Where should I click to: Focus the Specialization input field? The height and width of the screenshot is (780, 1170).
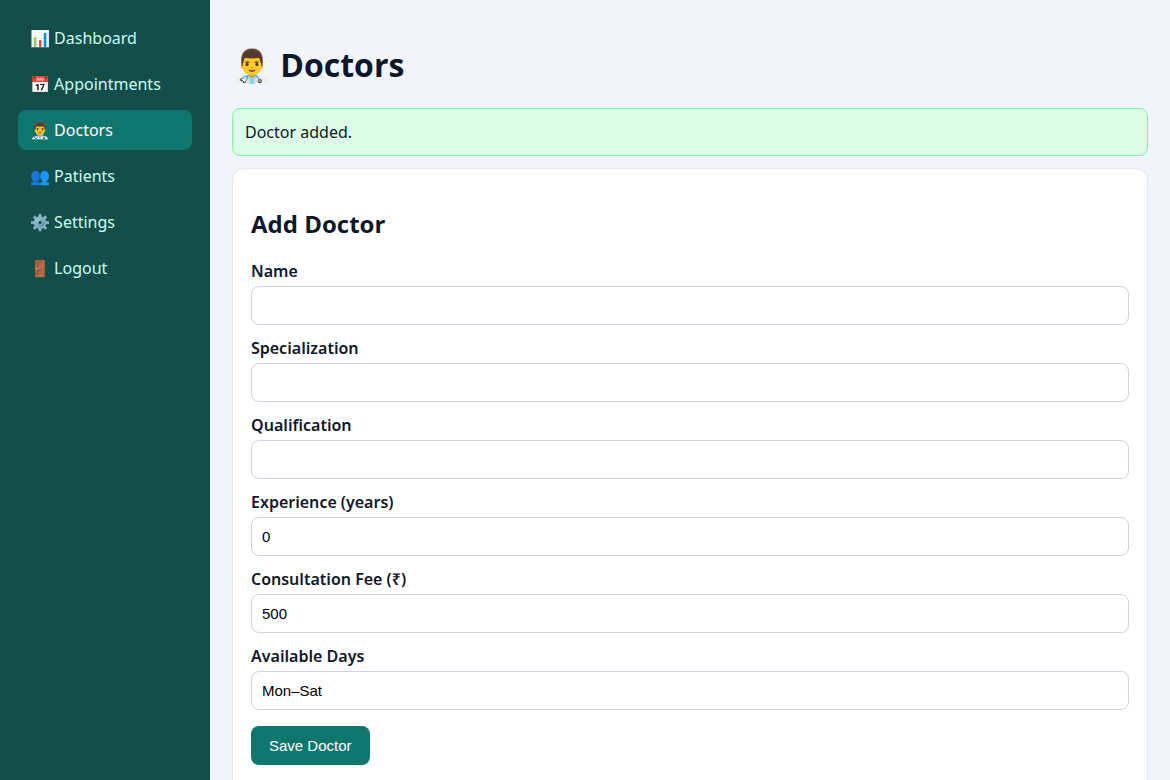[689, 382]
